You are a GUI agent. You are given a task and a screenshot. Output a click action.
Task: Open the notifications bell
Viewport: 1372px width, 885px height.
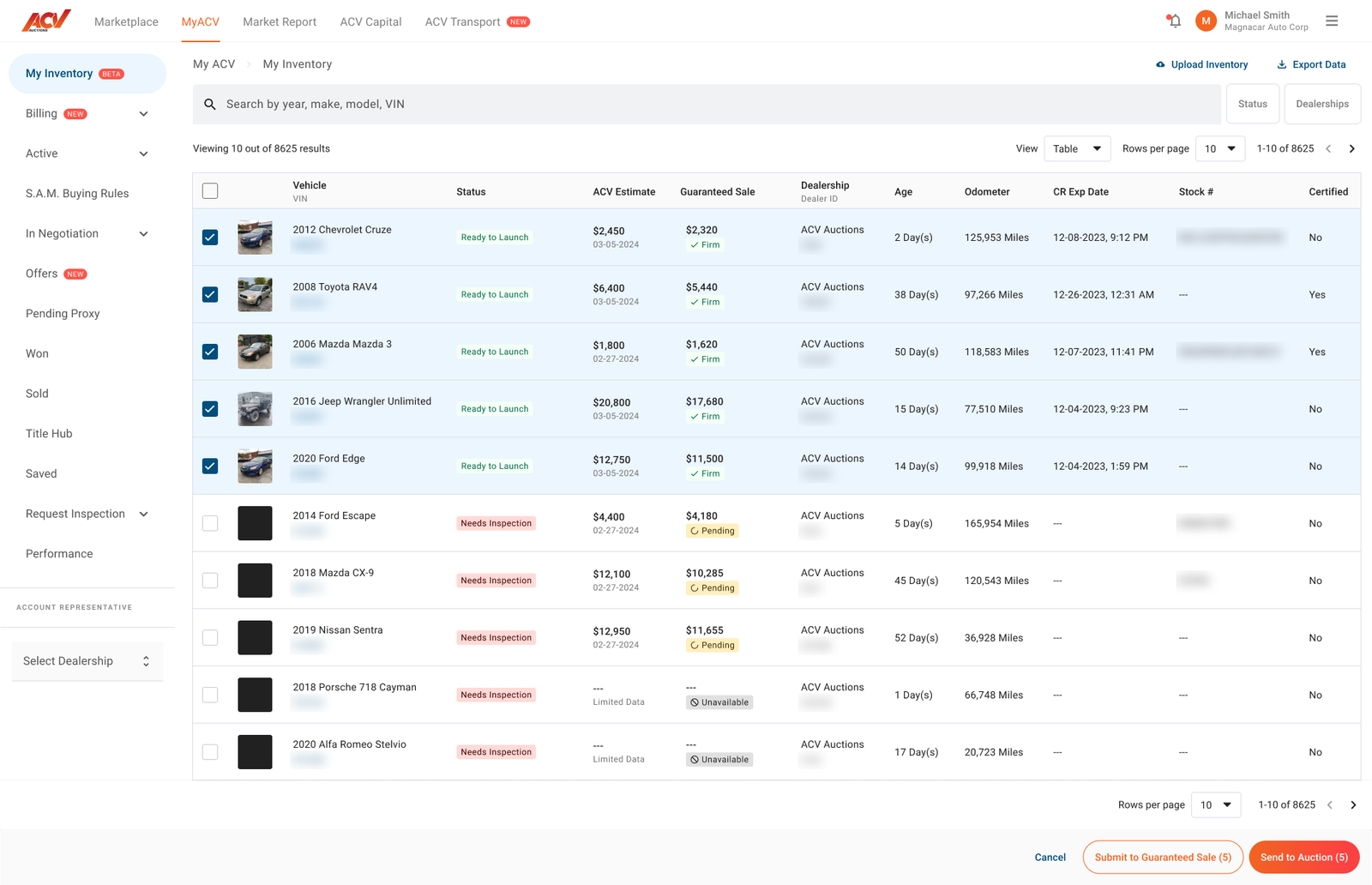(x=1174, y=21)
